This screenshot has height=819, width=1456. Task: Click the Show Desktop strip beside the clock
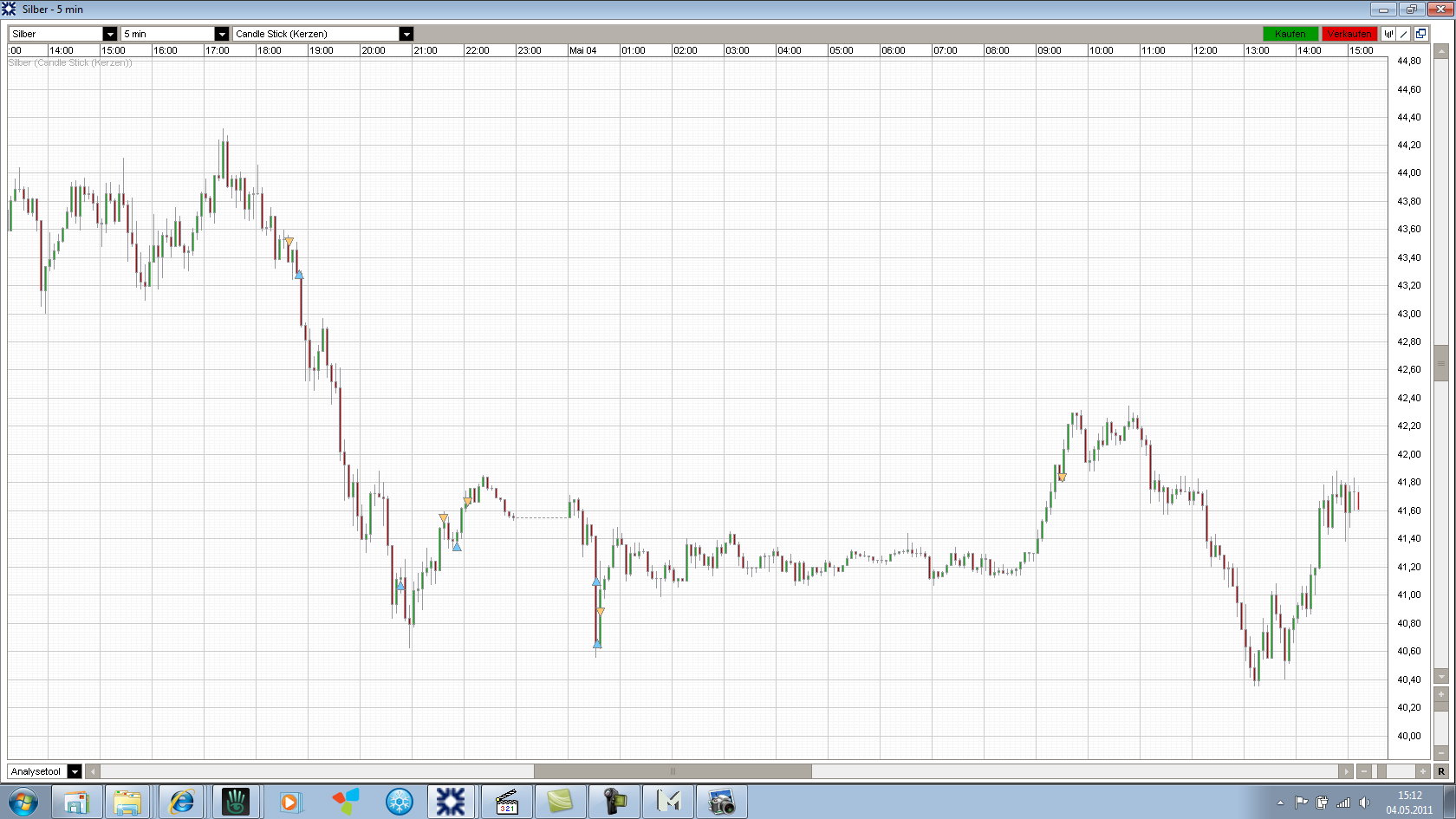coord(1449,802)
